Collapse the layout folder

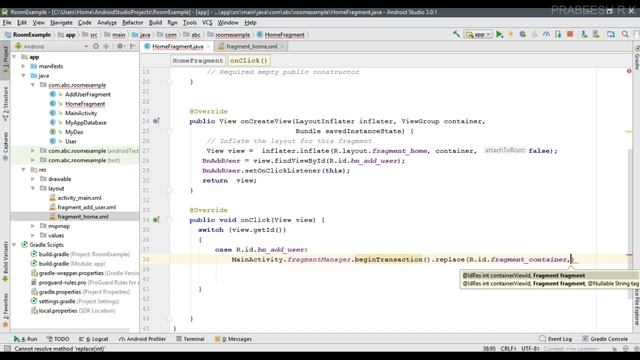(33, 188)
